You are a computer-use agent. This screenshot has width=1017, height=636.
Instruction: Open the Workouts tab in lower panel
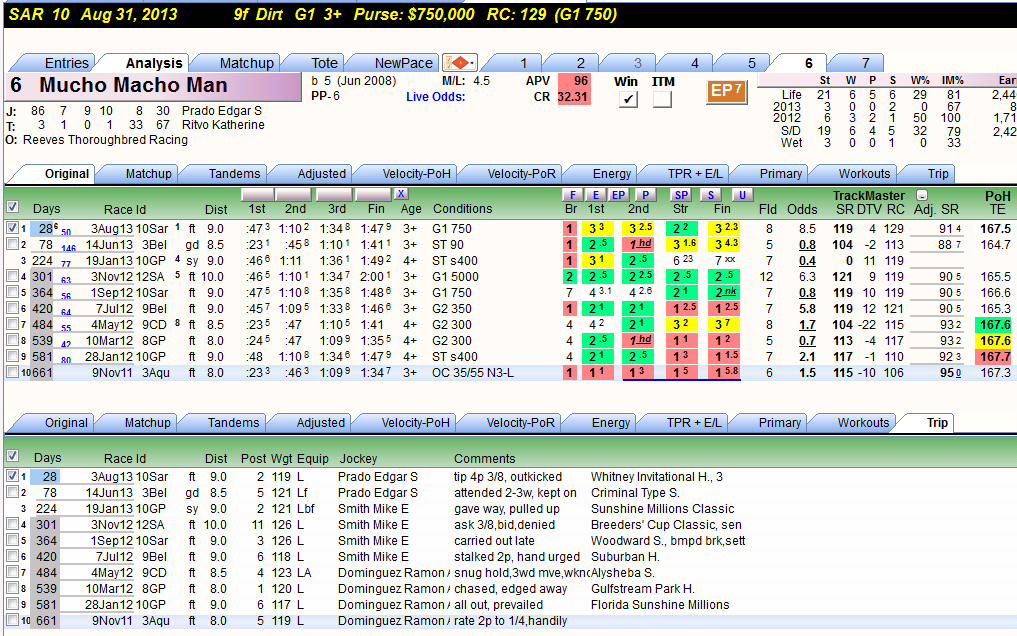863,423
